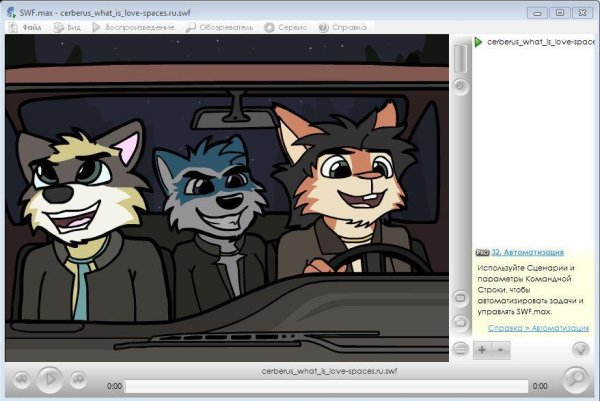Click the elapsed time 0:00 left of progress bar
Image resolution: width=600 pixels, height=401 pixels.
[x=114, y=386]
